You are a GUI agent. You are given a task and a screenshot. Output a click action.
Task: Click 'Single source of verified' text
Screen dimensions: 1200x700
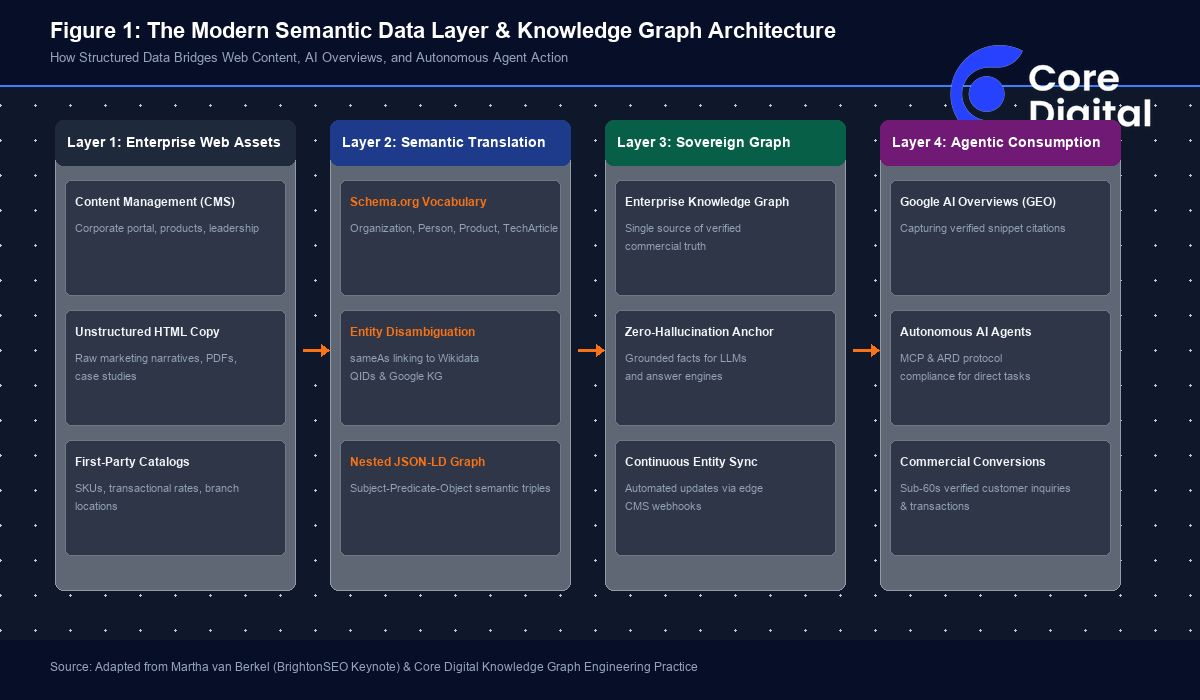coord(683,228)
